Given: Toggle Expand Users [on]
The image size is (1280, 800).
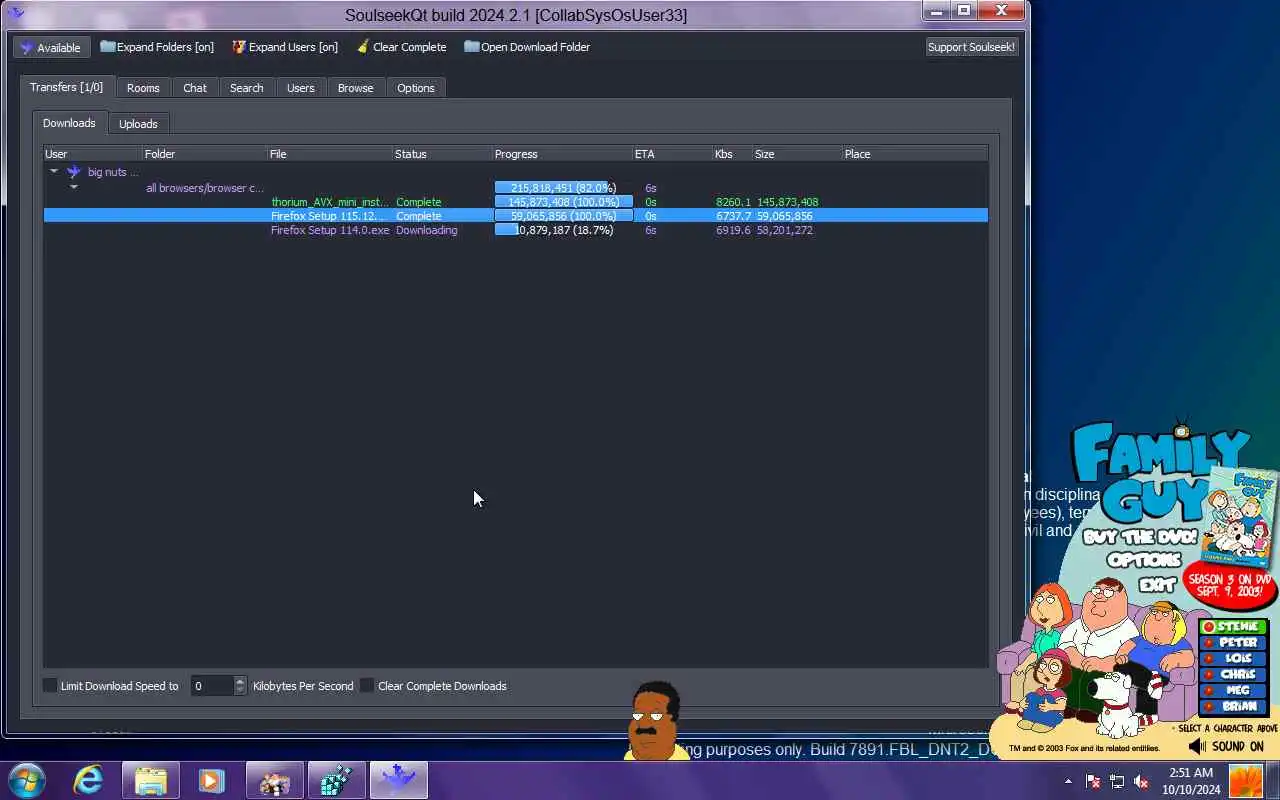Looking at the screenshot, I should pyautogui.click(x=285, y=47).
